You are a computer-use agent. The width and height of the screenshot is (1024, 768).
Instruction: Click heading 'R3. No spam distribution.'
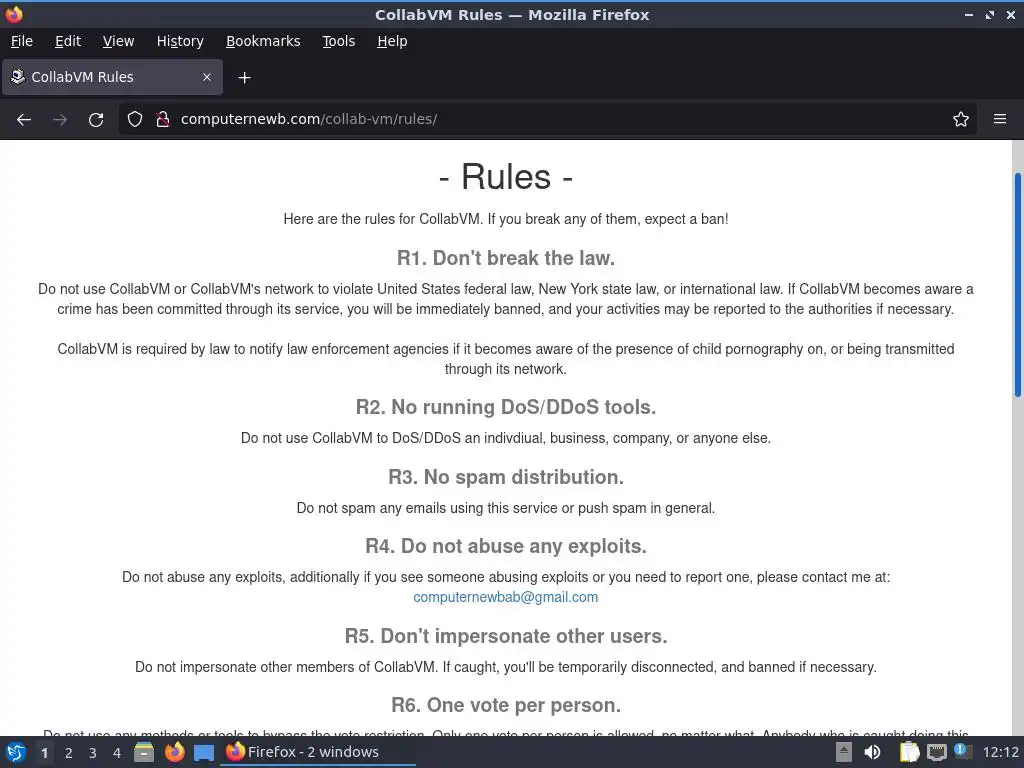pyautogui.click(x=505, y=477)
